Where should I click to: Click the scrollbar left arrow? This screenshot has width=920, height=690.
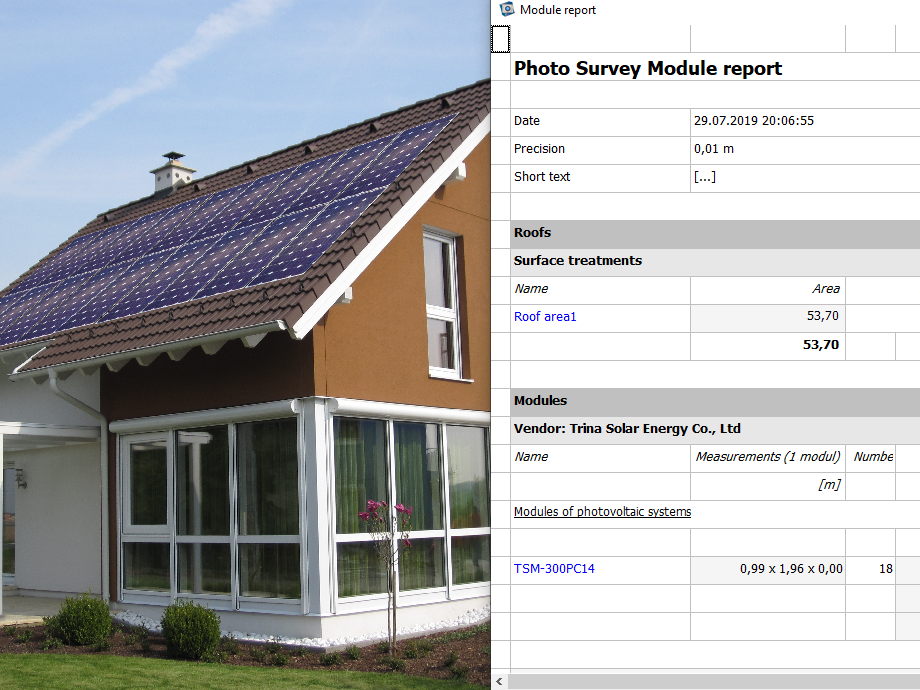pyautogui.click(x=499, y=681)
